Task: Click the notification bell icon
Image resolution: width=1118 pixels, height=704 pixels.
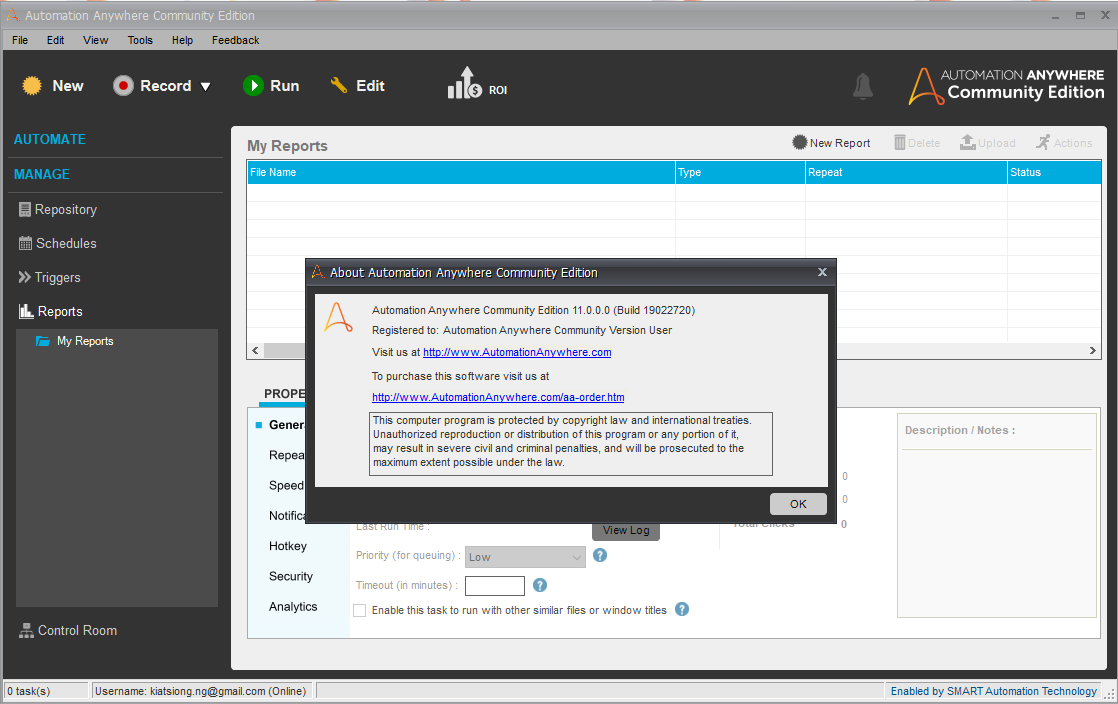Action: (x=862, y=87)
